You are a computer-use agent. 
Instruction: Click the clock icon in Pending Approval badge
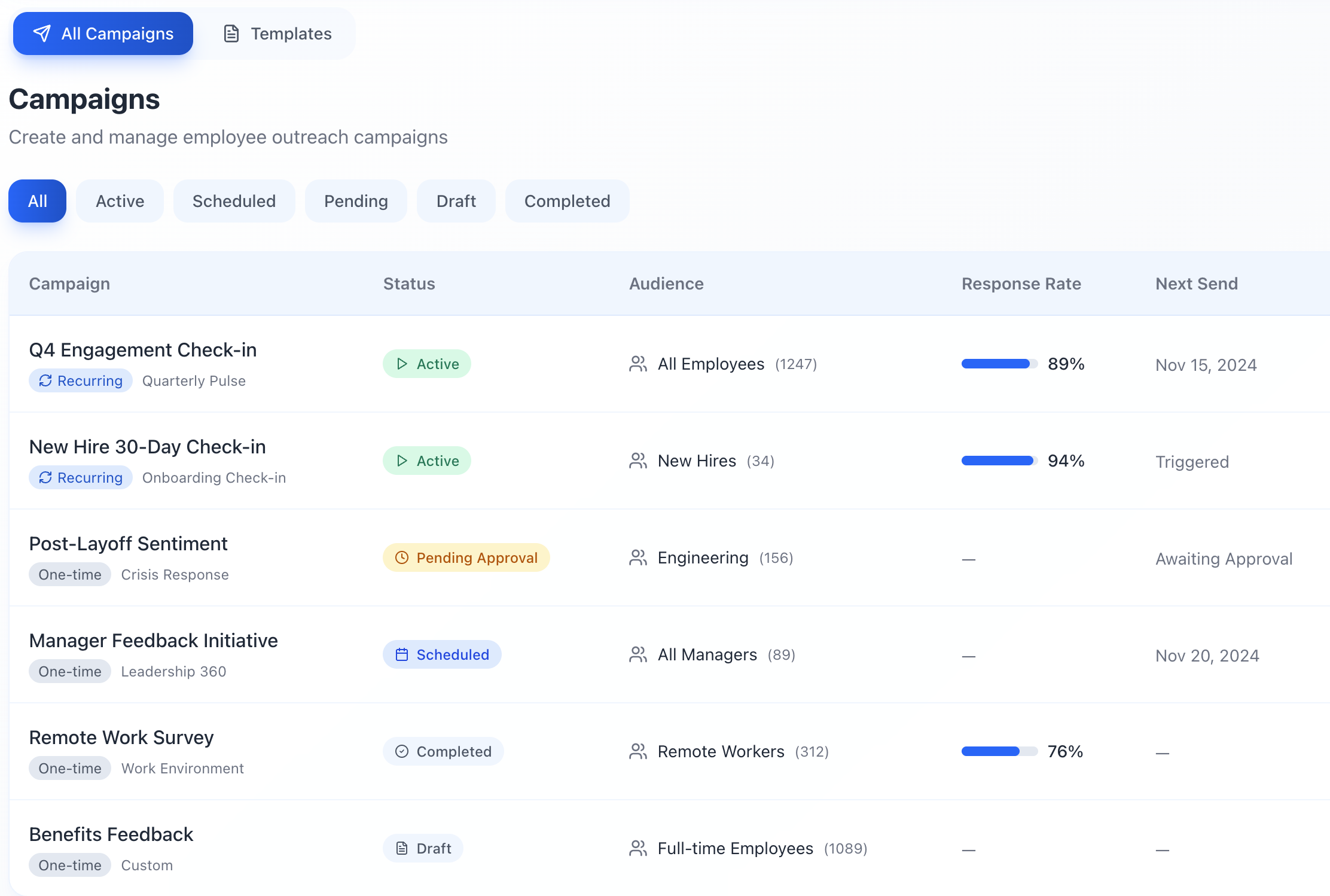[402, 557]
